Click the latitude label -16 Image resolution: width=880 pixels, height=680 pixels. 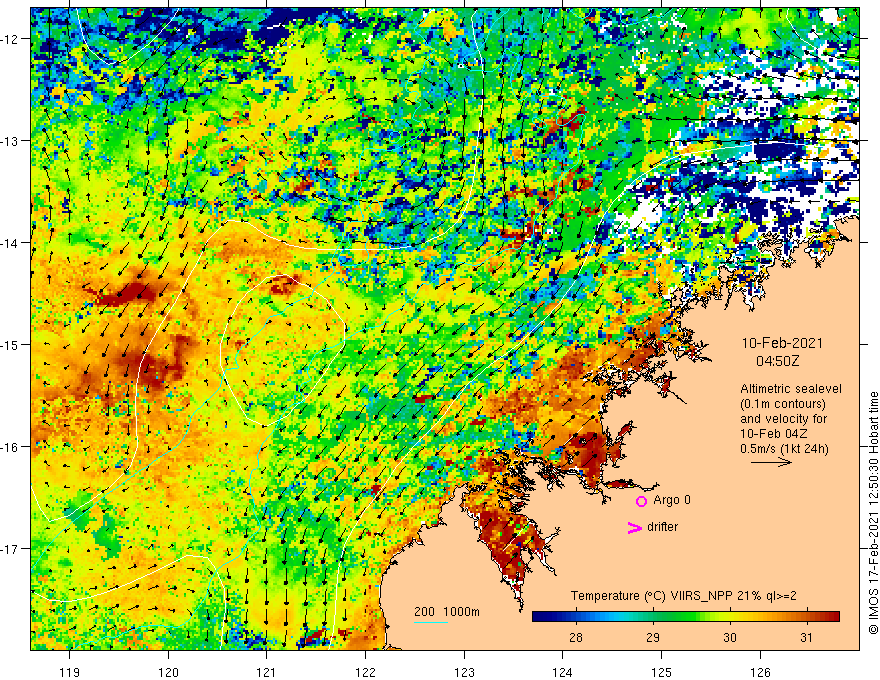(x=11, y=447)
